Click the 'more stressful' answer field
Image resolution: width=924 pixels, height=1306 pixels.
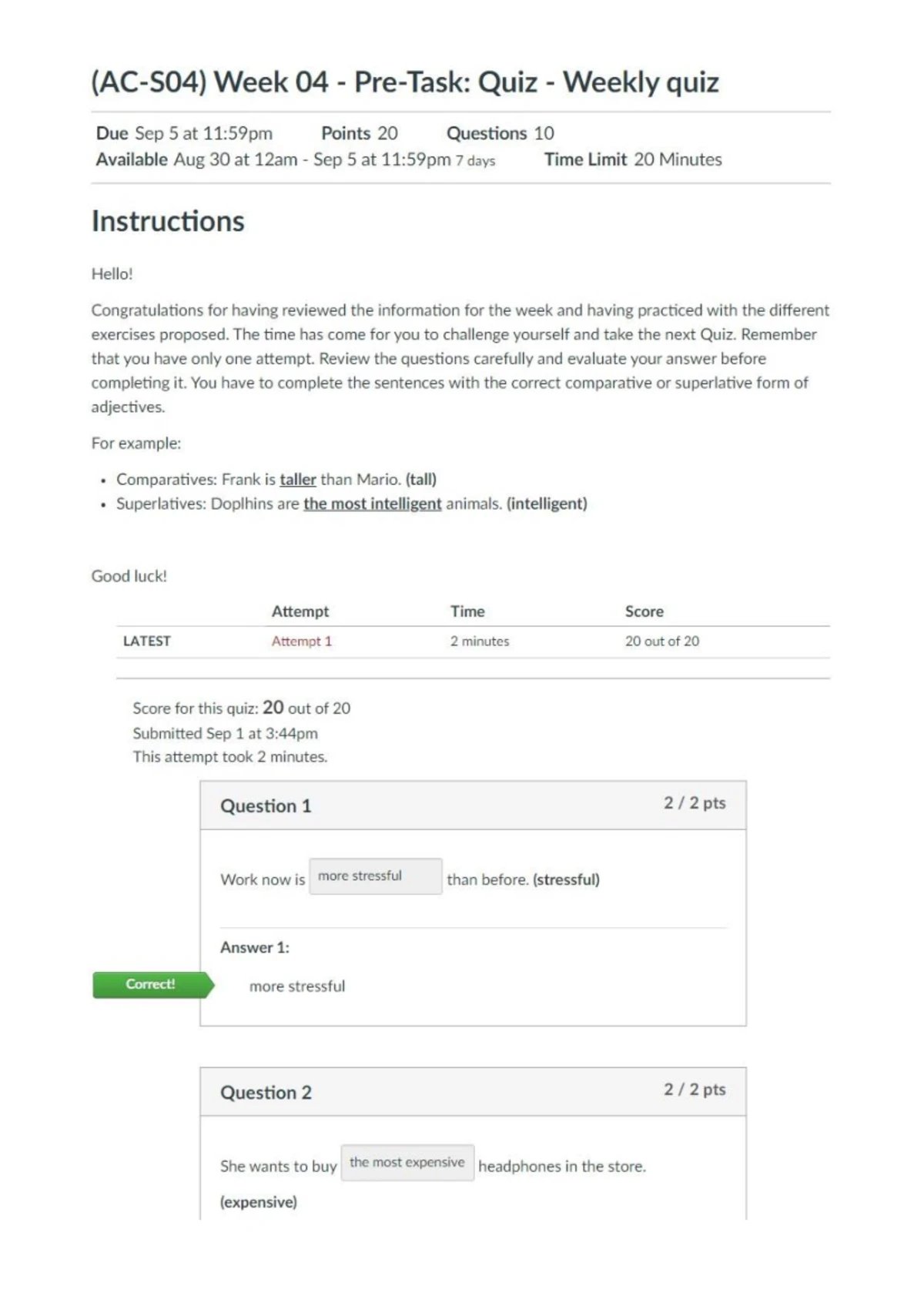click(x=376, y=876)
